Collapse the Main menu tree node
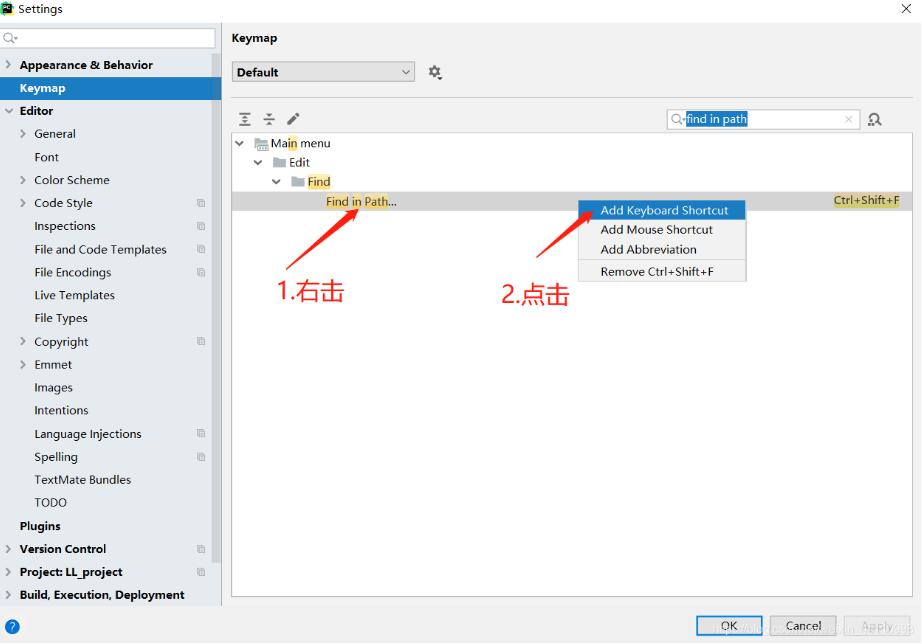The height and width of the screenshot is (644, 922). [239, 144]
